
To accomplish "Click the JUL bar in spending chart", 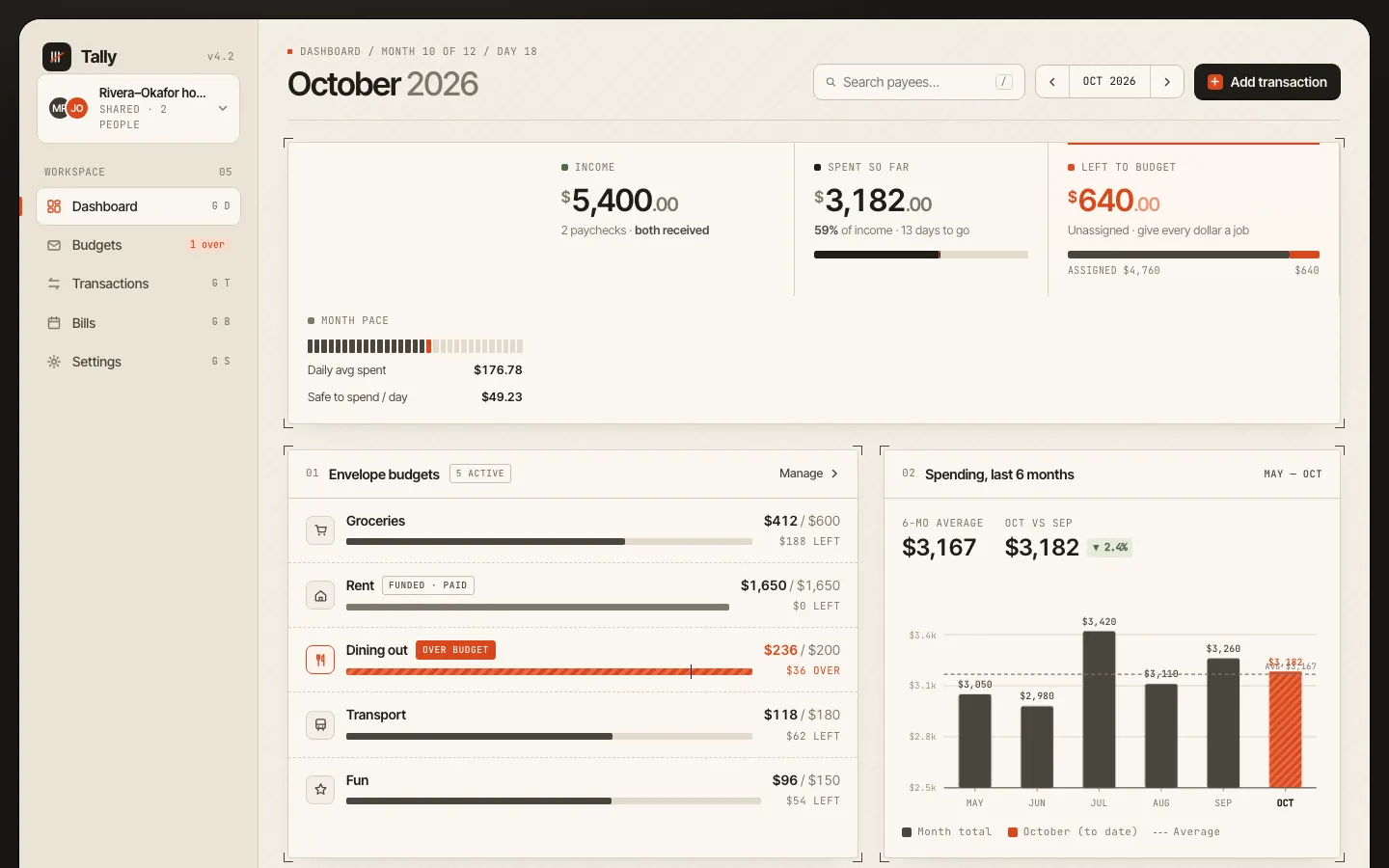I will (1100, 709).
